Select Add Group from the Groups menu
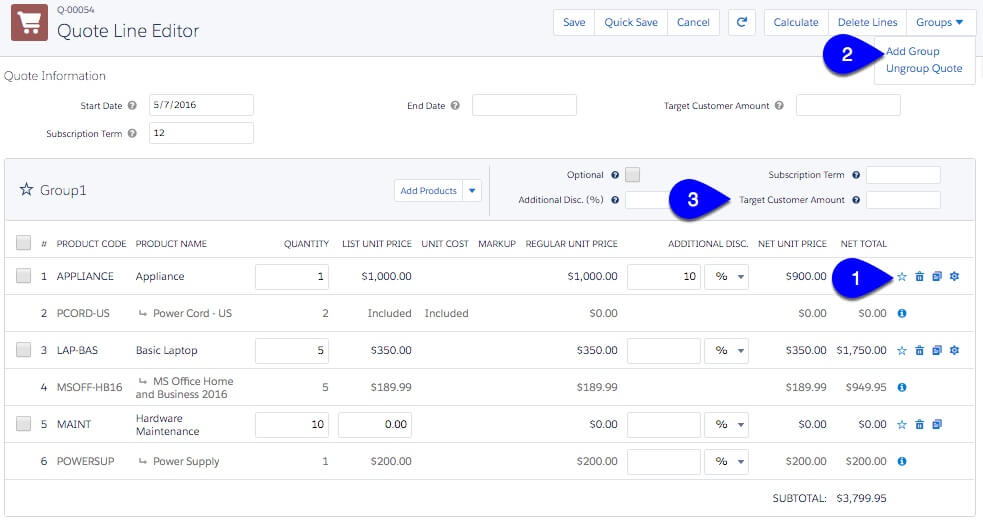983x523 pixels. point(912,51)
